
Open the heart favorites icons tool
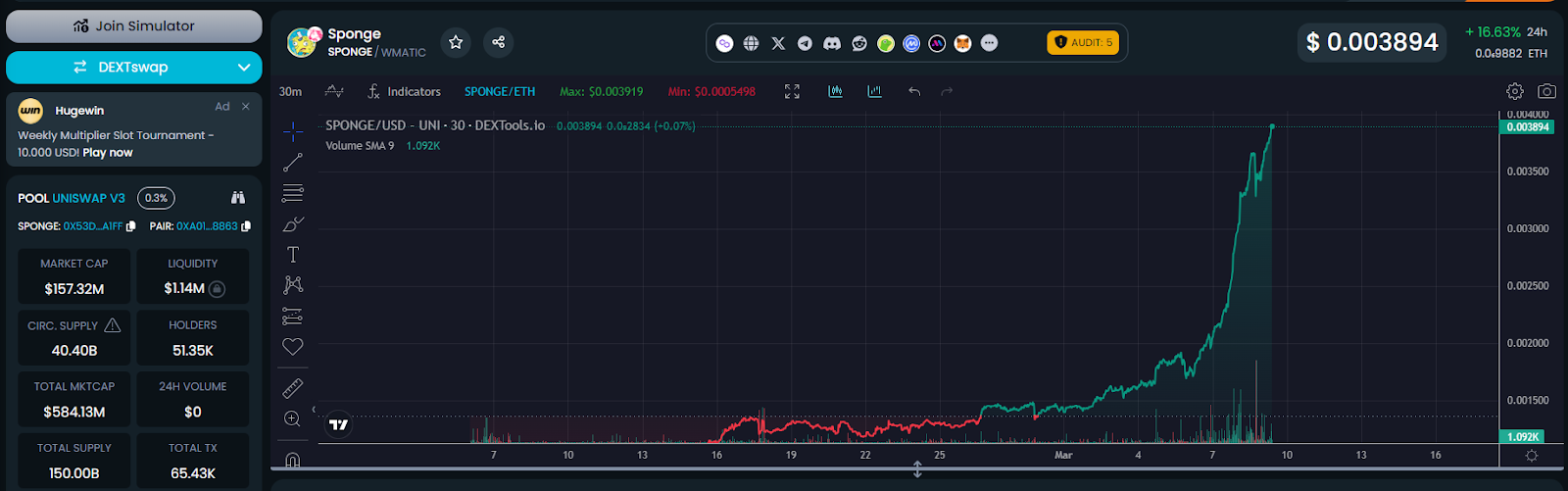[x=292, y=347]
